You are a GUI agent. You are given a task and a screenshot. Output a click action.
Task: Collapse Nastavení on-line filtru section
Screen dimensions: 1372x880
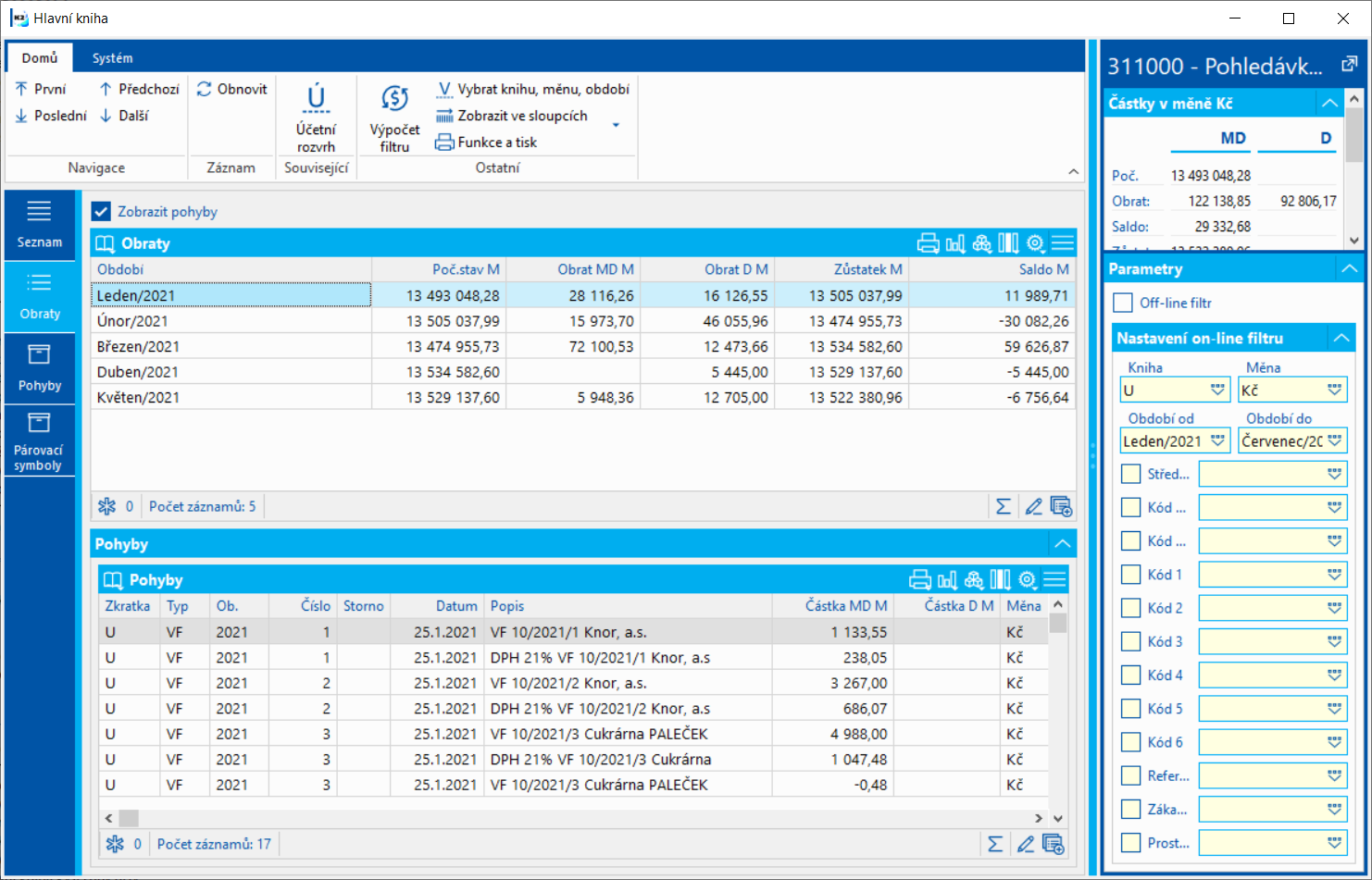click(x=1341, y=338)
